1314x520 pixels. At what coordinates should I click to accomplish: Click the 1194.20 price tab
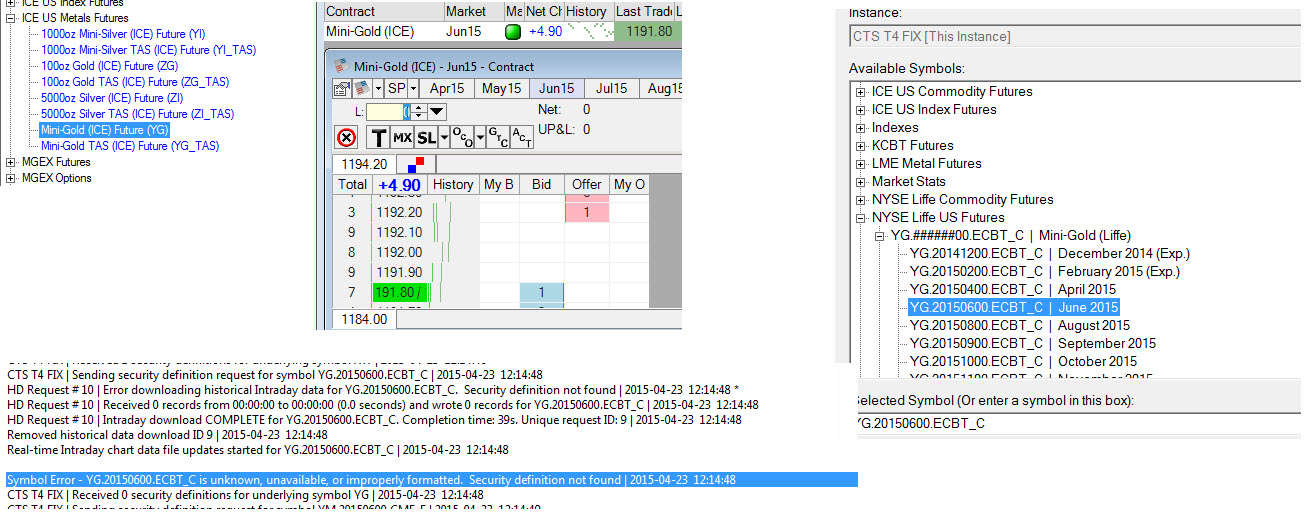click(x=364, y=164)
